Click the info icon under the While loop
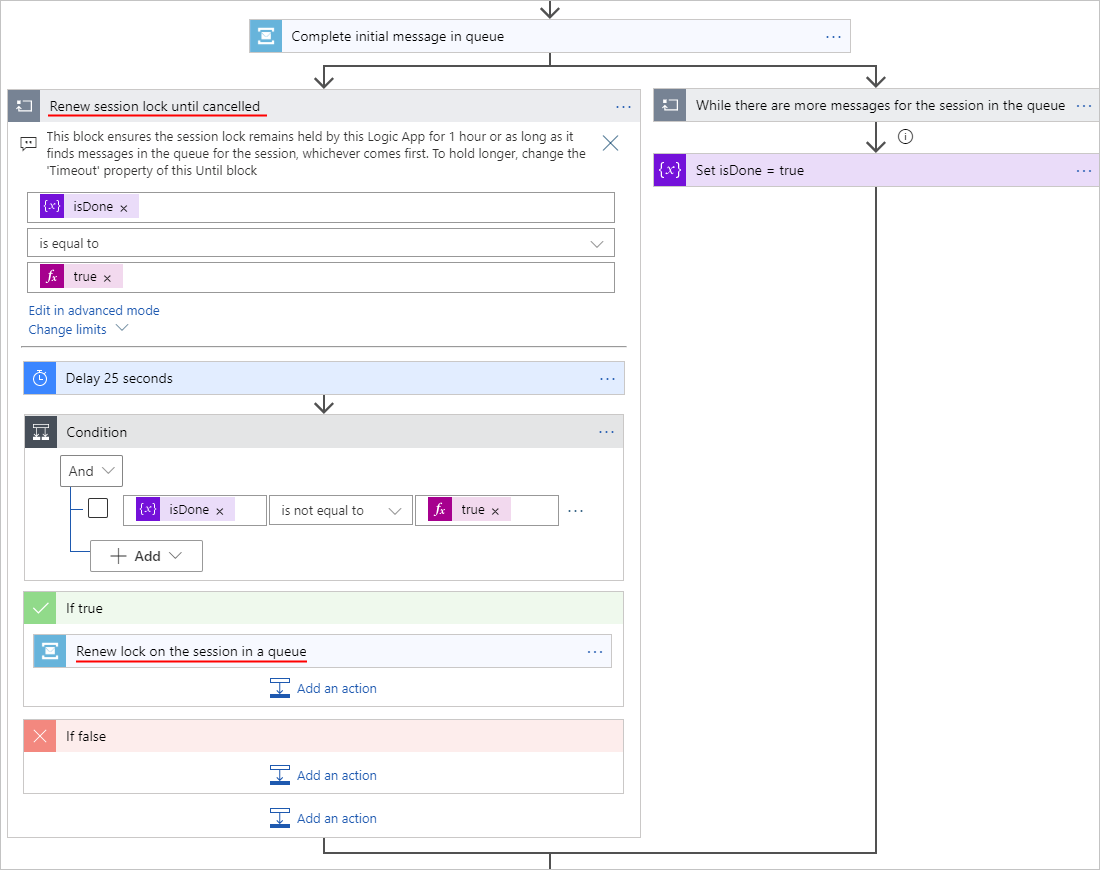This screenshot has width=1100, height=870. [x=906, y=137]
